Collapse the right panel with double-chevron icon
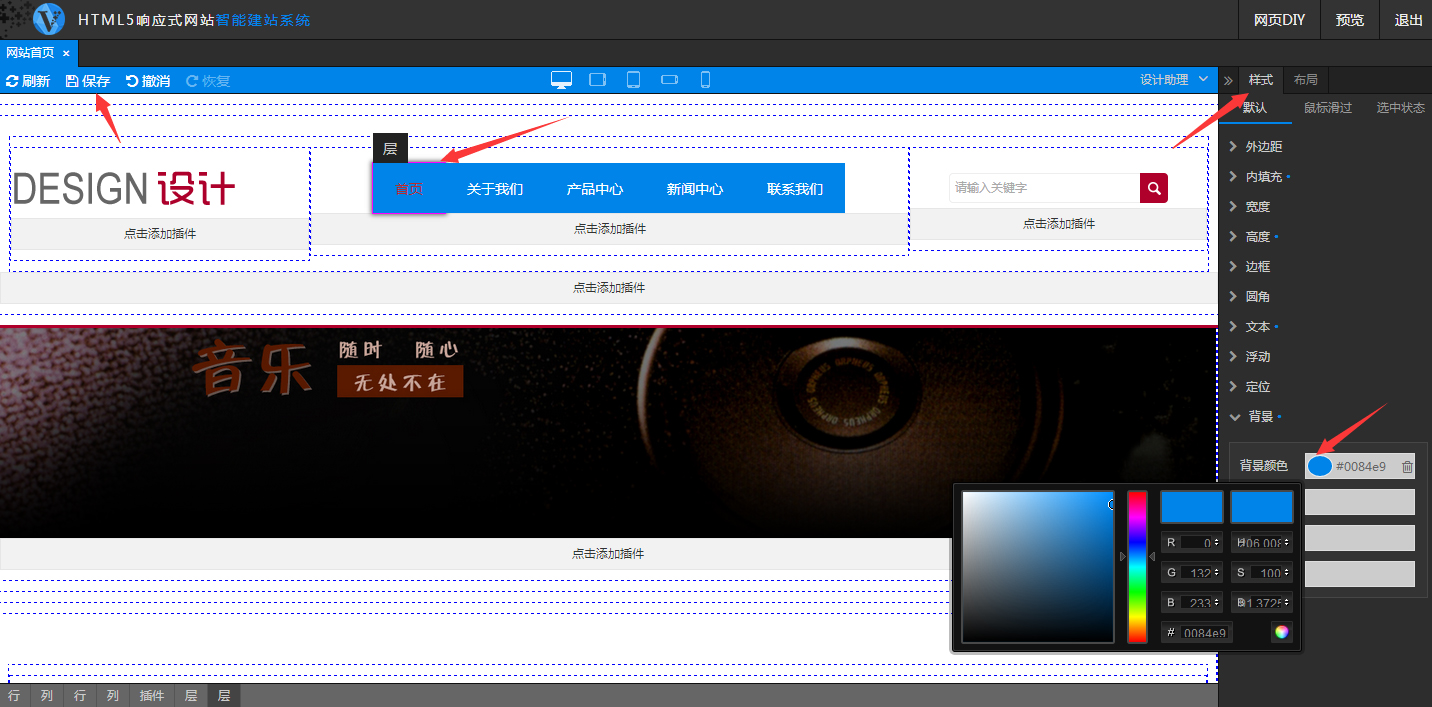The image size is (1432, 707). click(x=1228, y=80)
